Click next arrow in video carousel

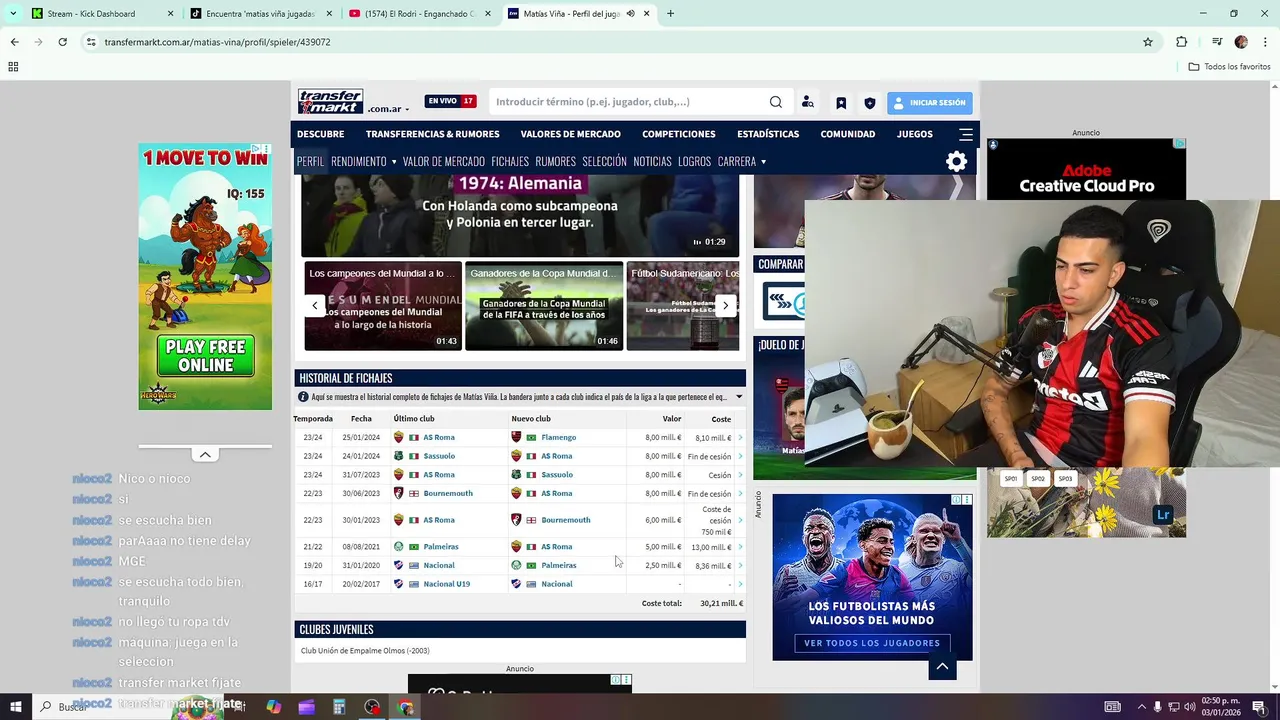(725, 305)
